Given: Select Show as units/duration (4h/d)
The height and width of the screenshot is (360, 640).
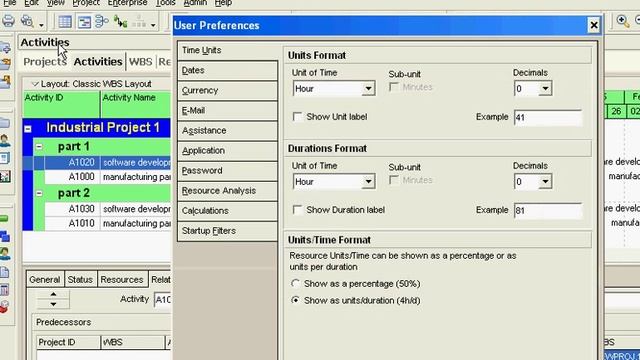Looking at the screenshot, I should coord(296,300).
